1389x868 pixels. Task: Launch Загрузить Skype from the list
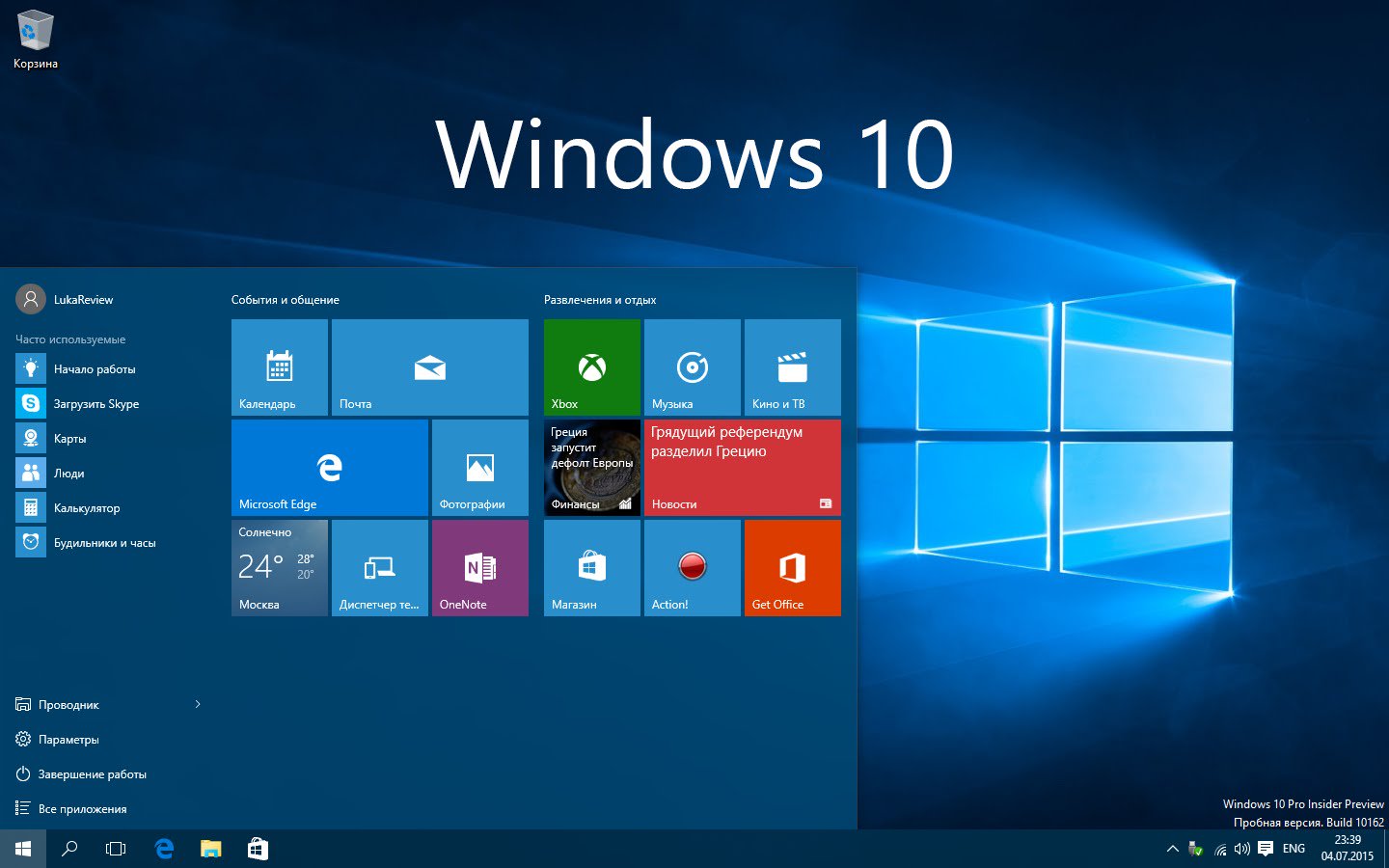[x=106, y=403]
